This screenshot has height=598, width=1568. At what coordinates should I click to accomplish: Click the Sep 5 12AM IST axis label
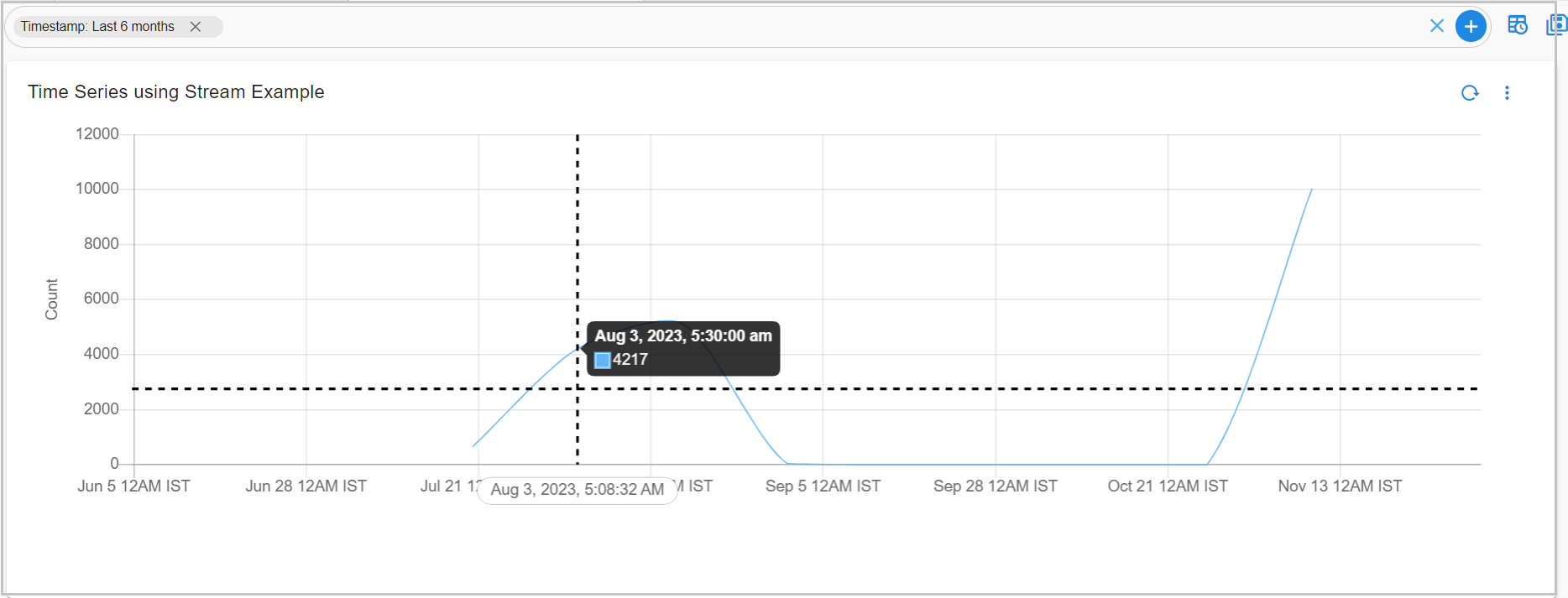click(823, 486)
